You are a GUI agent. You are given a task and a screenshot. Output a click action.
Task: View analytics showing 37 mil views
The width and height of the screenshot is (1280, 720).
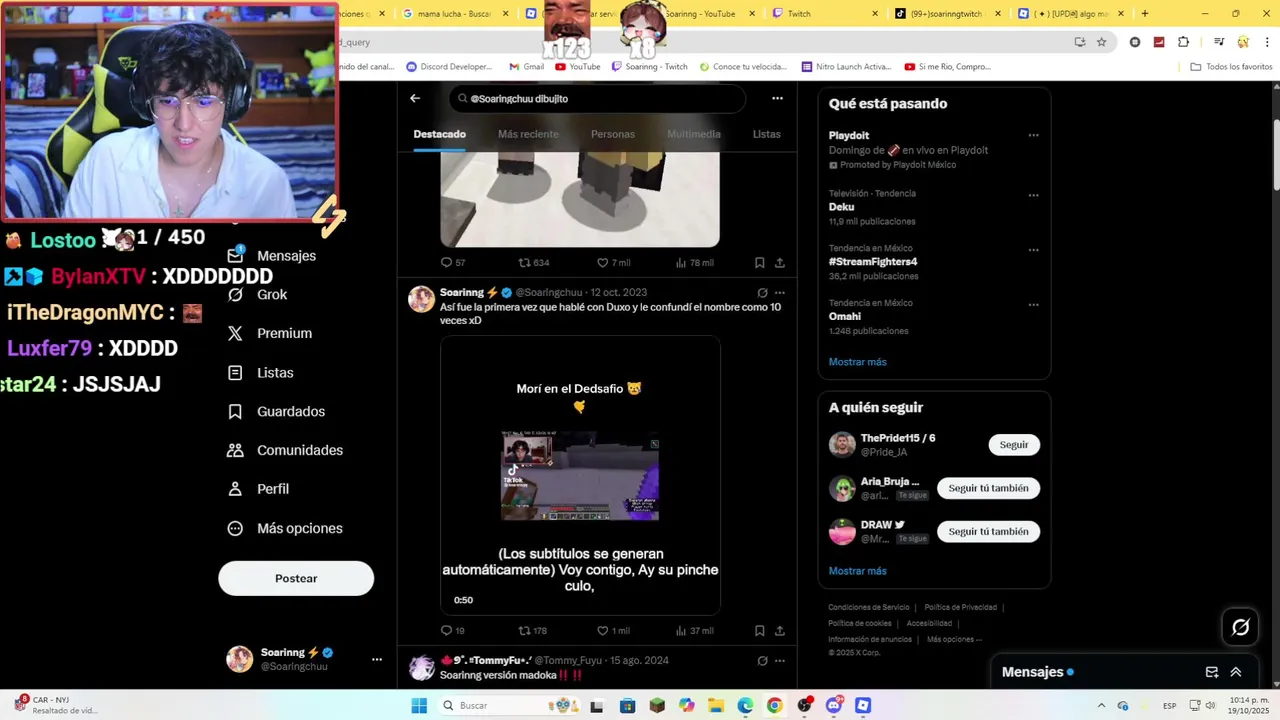pos(694,631)
